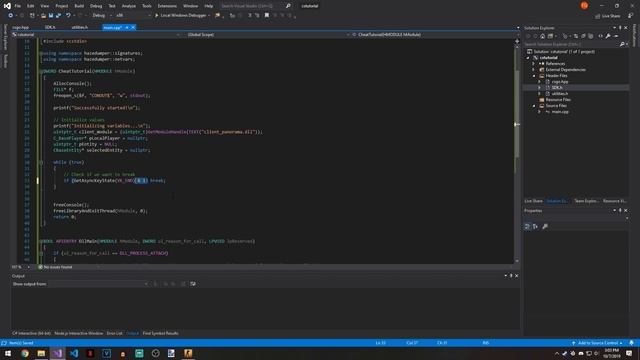This screenshot has width=640, height=360.
Task: Open VS Code from the taskbar
Action: [x=74, y=353]
